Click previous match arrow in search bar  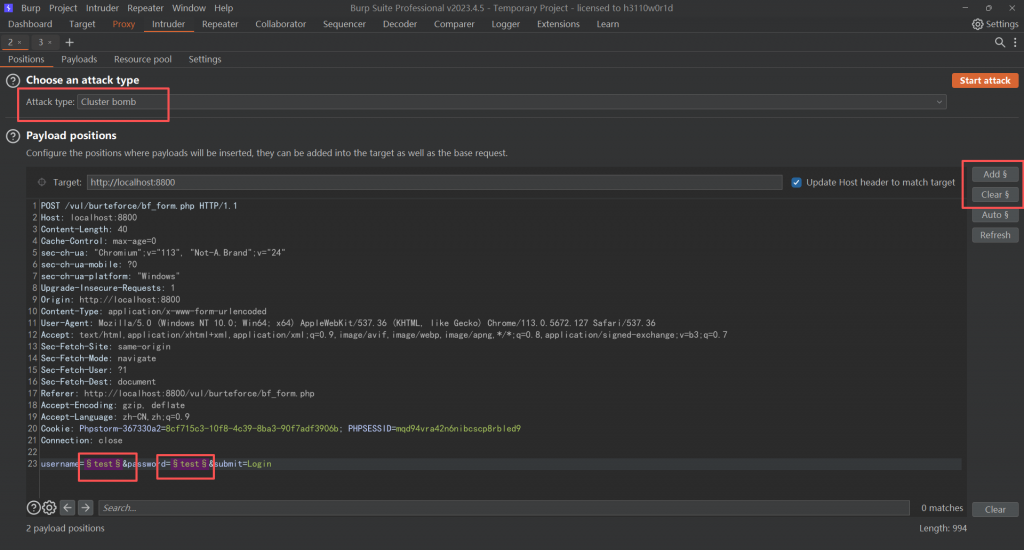point(68,508)
